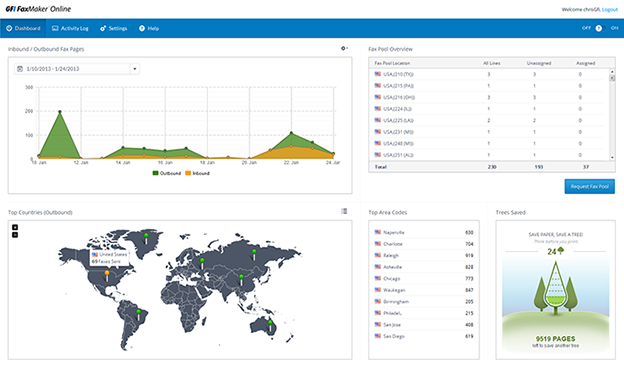624x368 pixels.
Task: Select the USA,(210) (TX) row
Action: pos(489,74)
